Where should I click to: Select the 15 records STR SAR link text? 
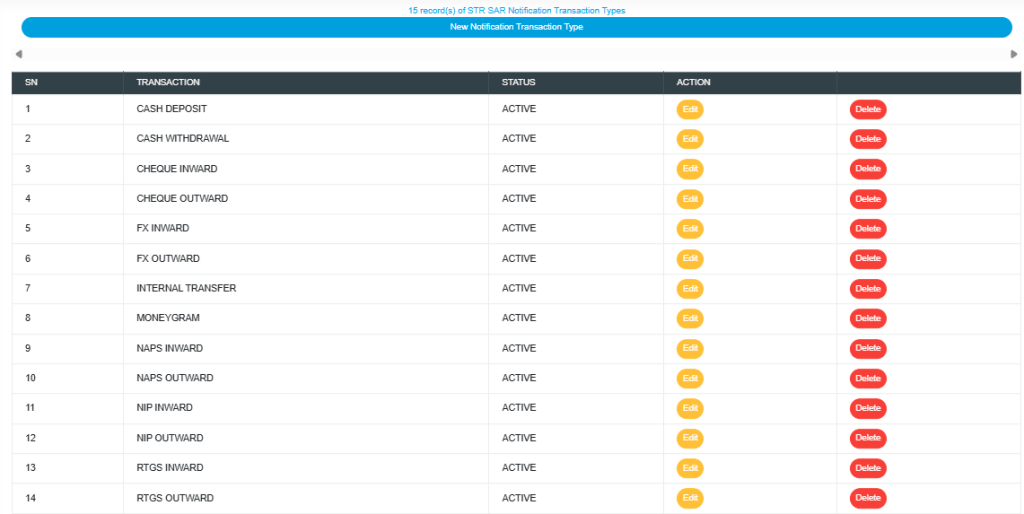(x=516, y=10)
